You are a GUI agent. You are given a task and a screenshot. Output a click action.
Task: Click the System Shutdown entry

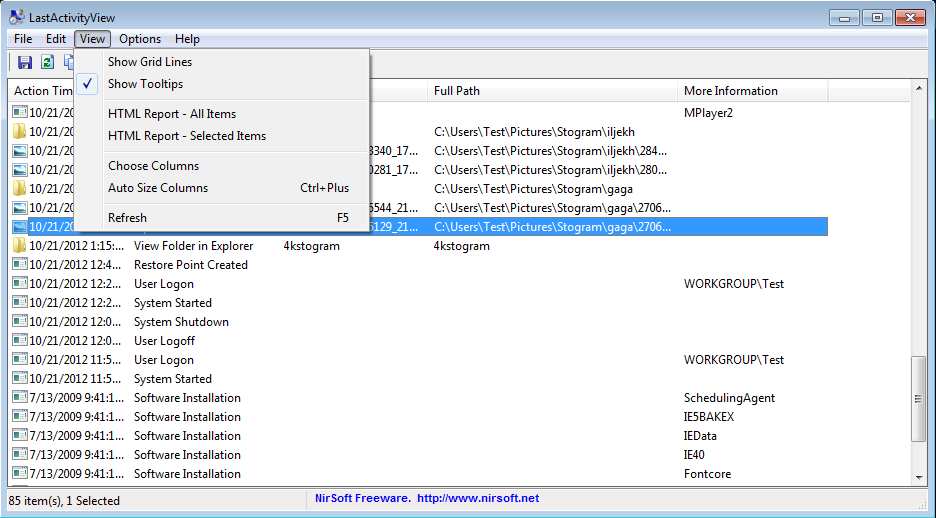pos(181,322)
